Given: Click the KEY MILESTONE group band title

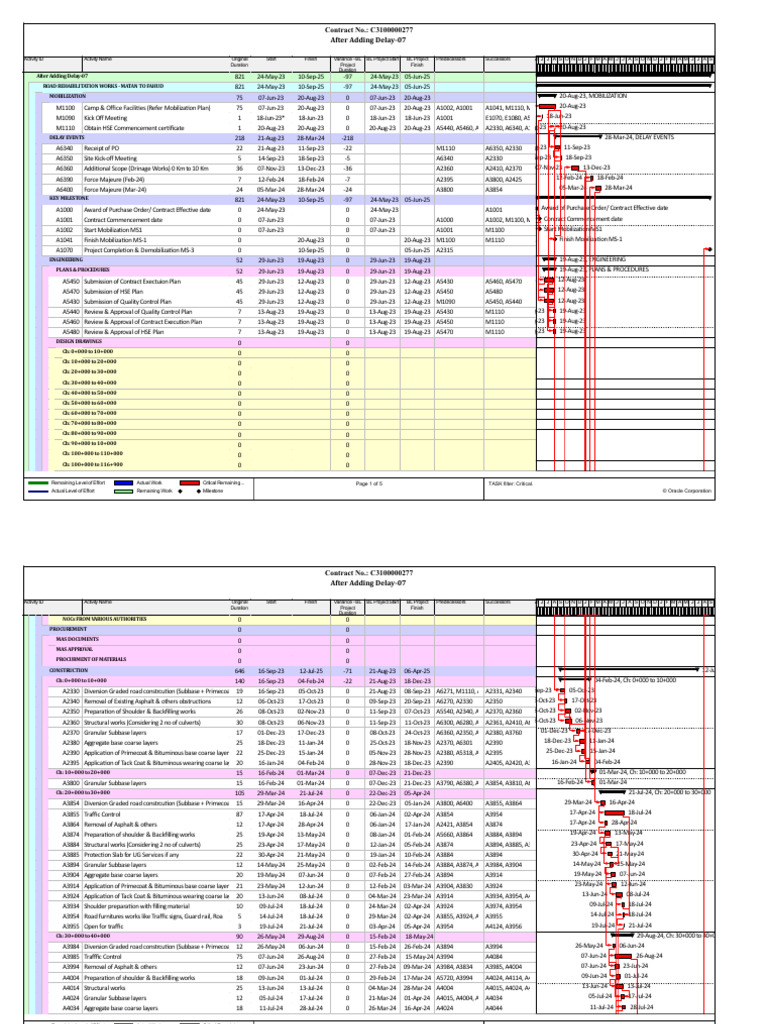Looking at the screenshot, I should click(x=69, y=198).
